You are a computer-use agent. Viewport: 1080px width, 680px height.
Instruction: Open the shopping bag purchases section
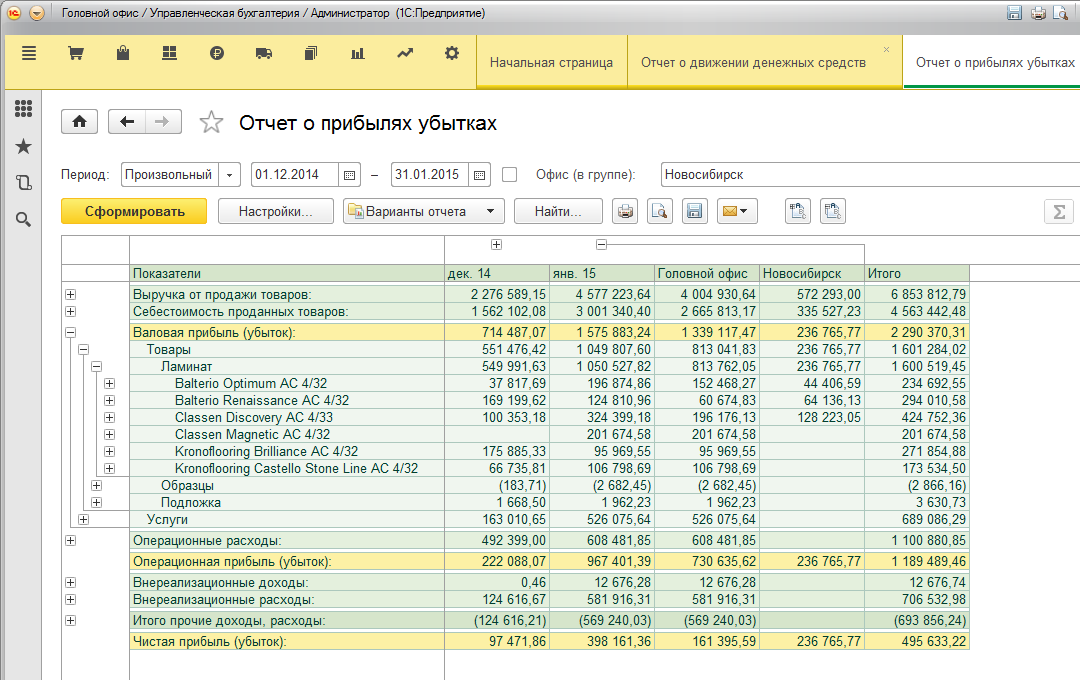123,53
